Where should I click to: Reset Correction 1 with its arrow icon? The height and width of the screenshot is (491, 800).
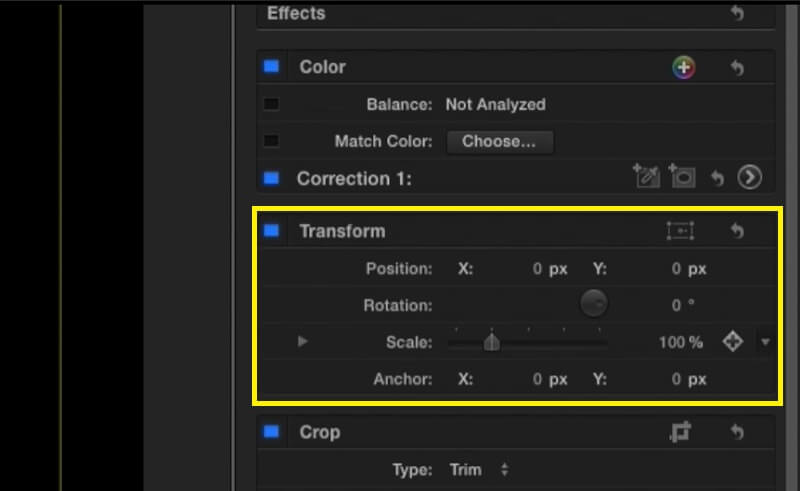click(x=717, y=178)
